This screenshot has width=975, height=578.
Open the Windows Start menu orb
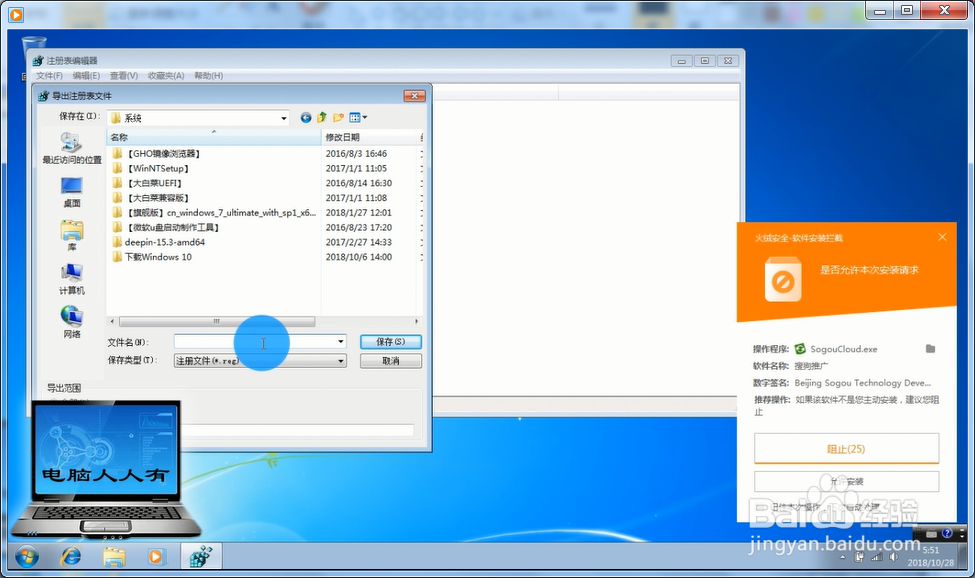pyautogui.click(x=27, y=556)
